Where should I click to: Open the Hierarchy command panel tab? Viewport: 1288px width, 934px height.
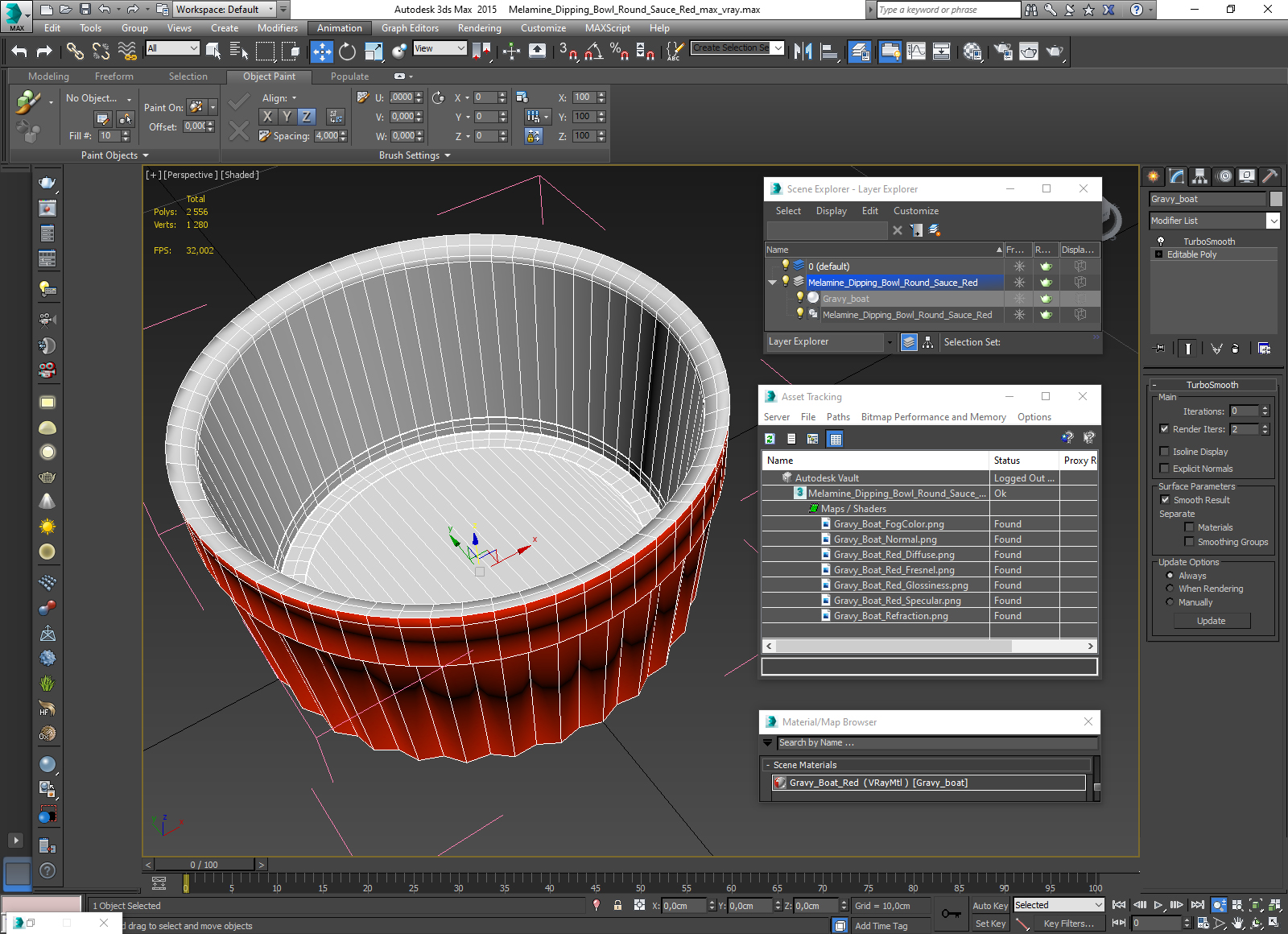click(x=1200, y=176)
